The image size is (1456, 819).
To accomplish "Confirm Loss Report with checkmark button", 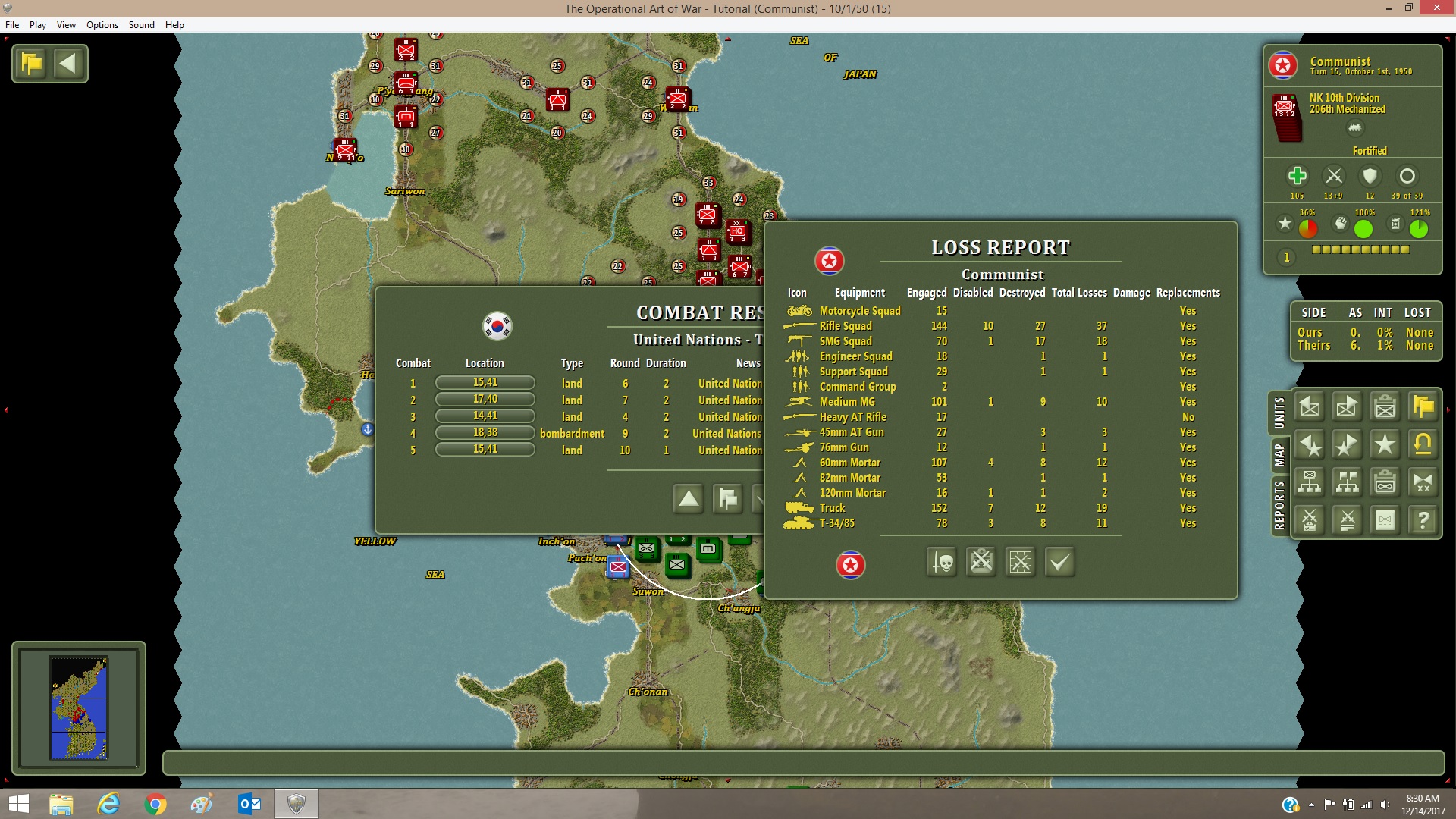I will (x=1060, y=562).
